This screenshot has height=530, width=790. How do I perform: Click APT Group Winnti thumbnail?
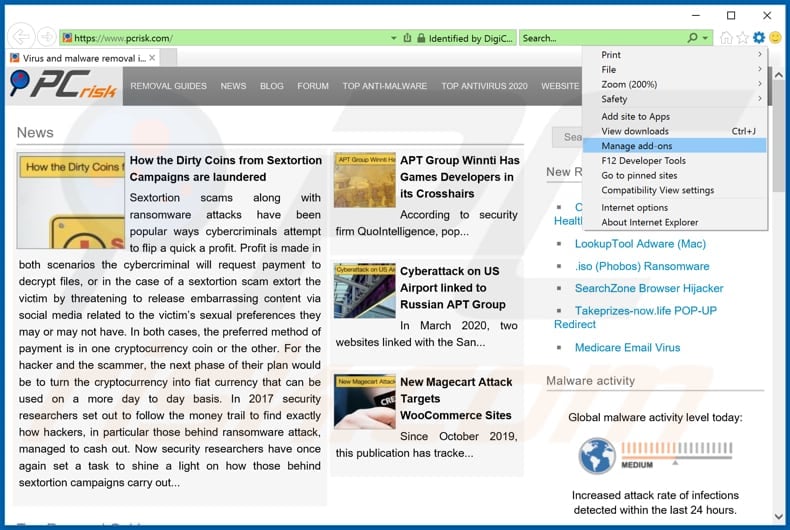tap(365, 180)
